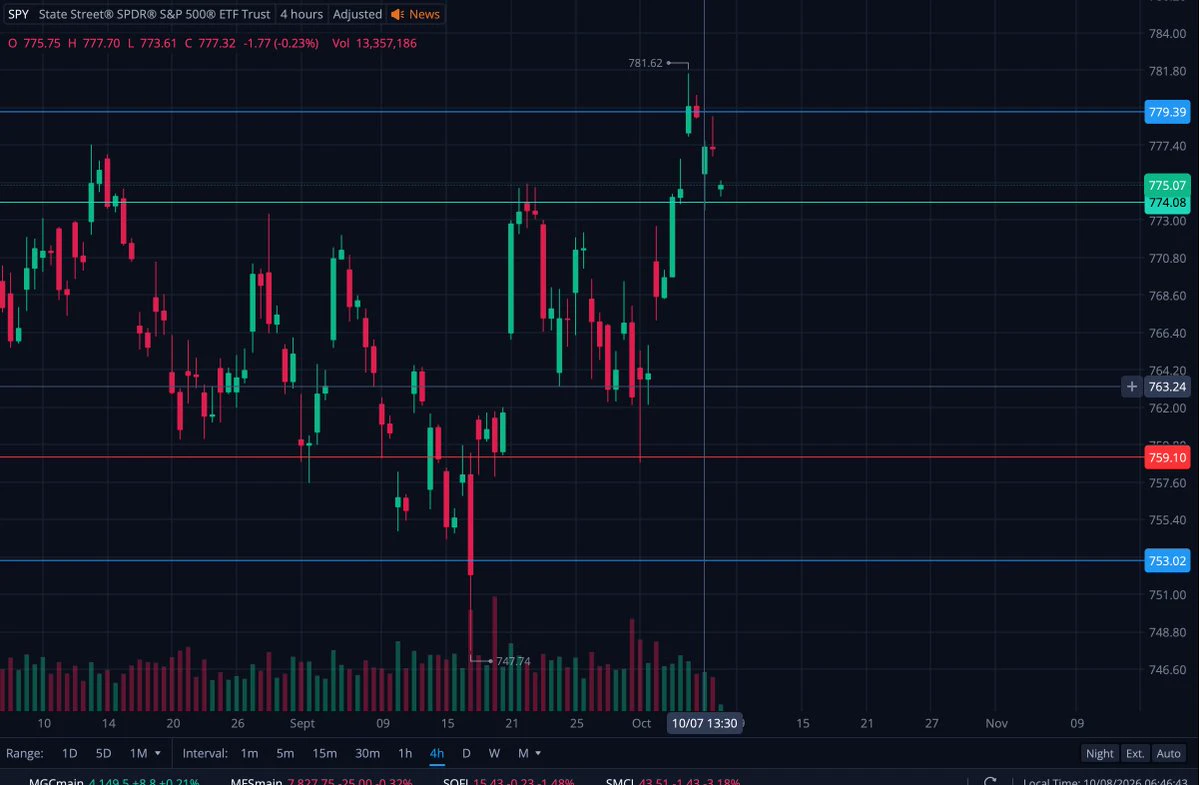Viewport: 1199px width, 785px height.
Task: Click the Sept label on the date axis
Action: (302, 723)
